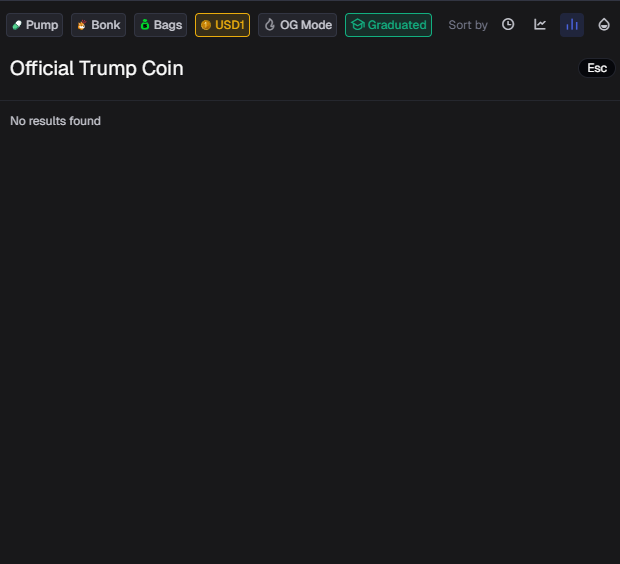Sort by liquidity droplet icon
The width and height of the screenshot is (620, 564).
click(604, 25)
